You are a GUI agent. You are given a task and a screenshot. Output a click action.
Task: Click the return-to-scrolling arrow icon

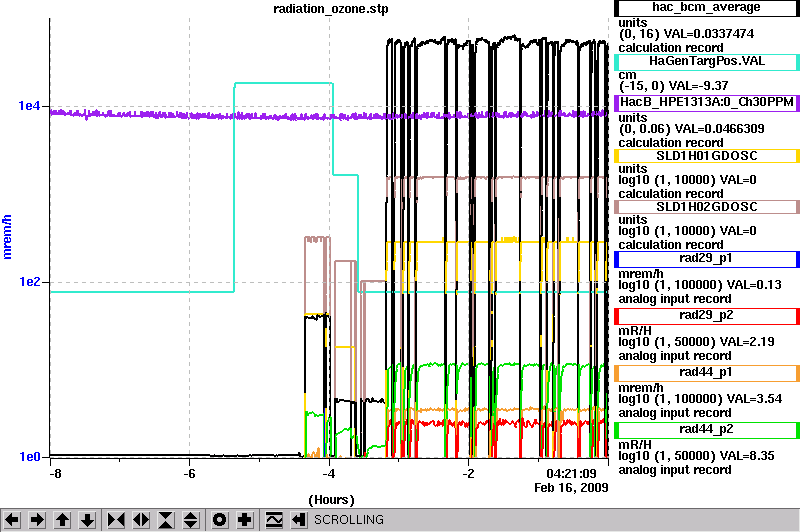click(298, 520)
